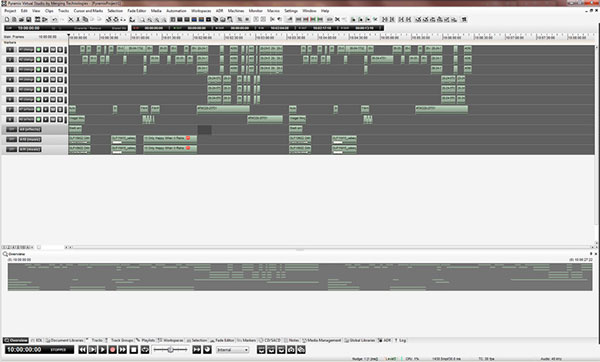Click the track 8 number button in the header
This screenshot has width=600, height=362.
[10, 119]
